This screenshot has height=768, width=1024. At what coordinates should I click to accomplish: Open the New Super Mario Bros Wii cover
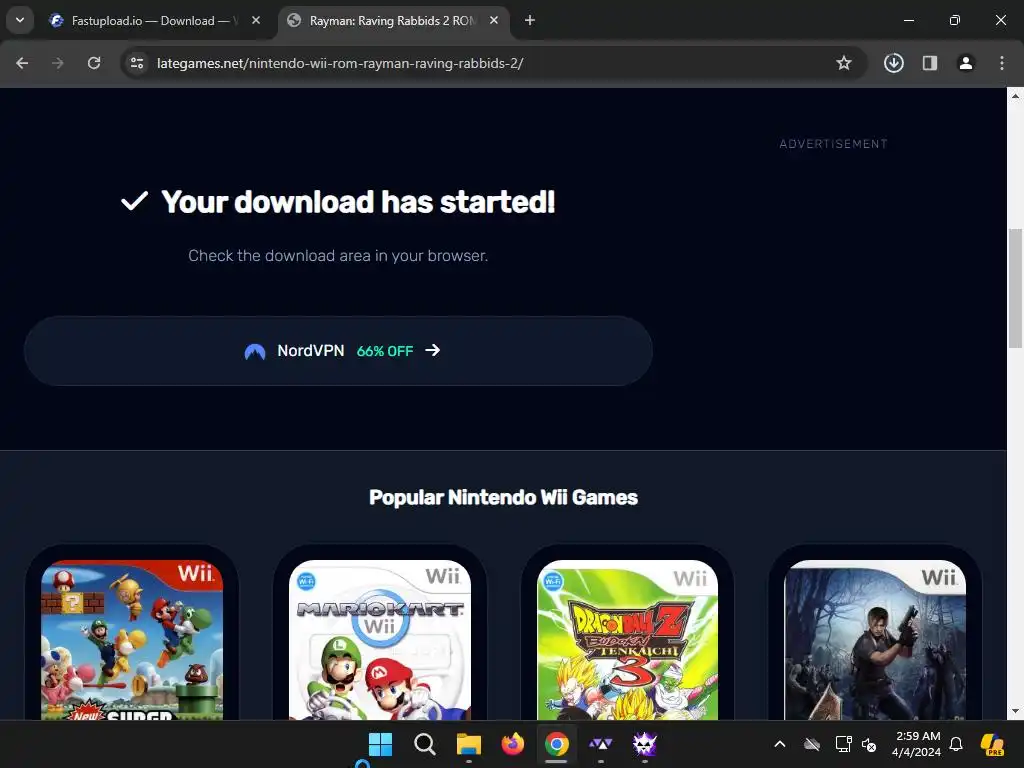[x=132, y=640]
